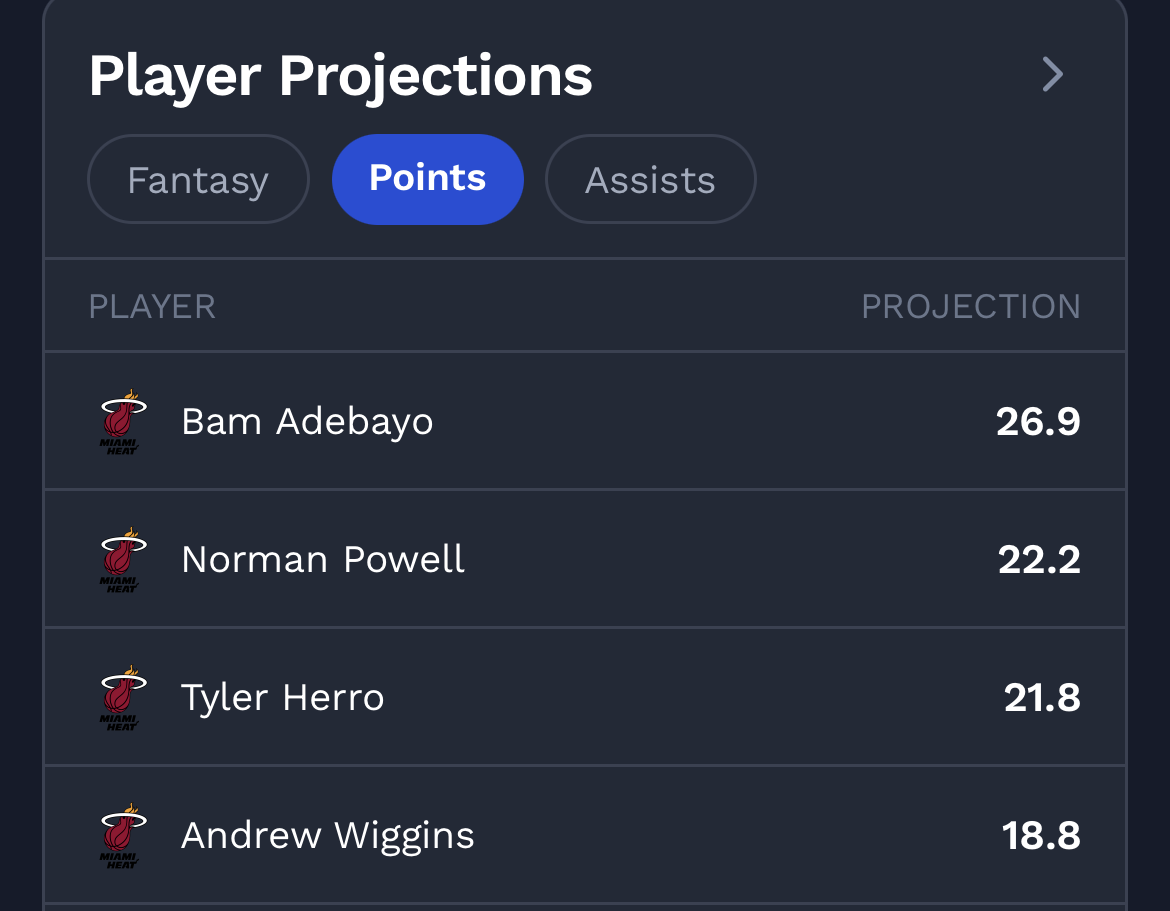Screen dimensions: 1170x911
Task: Select the Points tab
Action: tap(427, 179)
